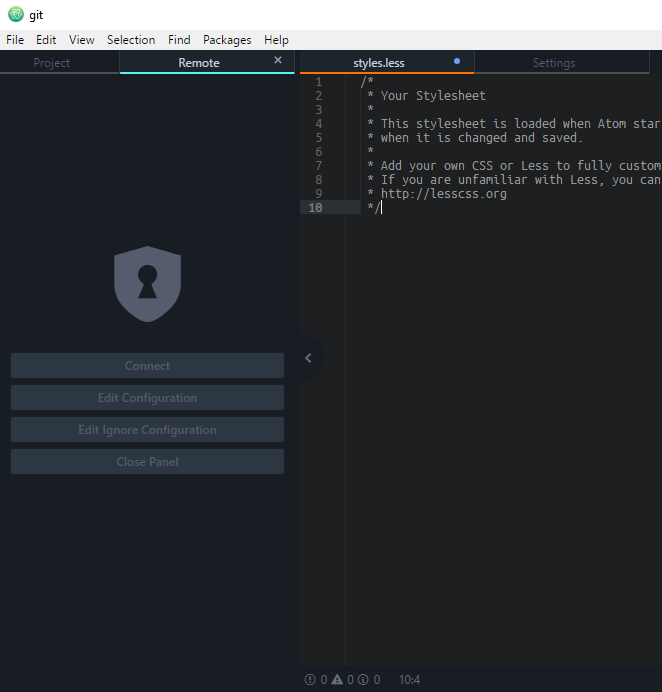Click line number 1 in the gutter
This screenshot has width=662, height=692.
319,82
